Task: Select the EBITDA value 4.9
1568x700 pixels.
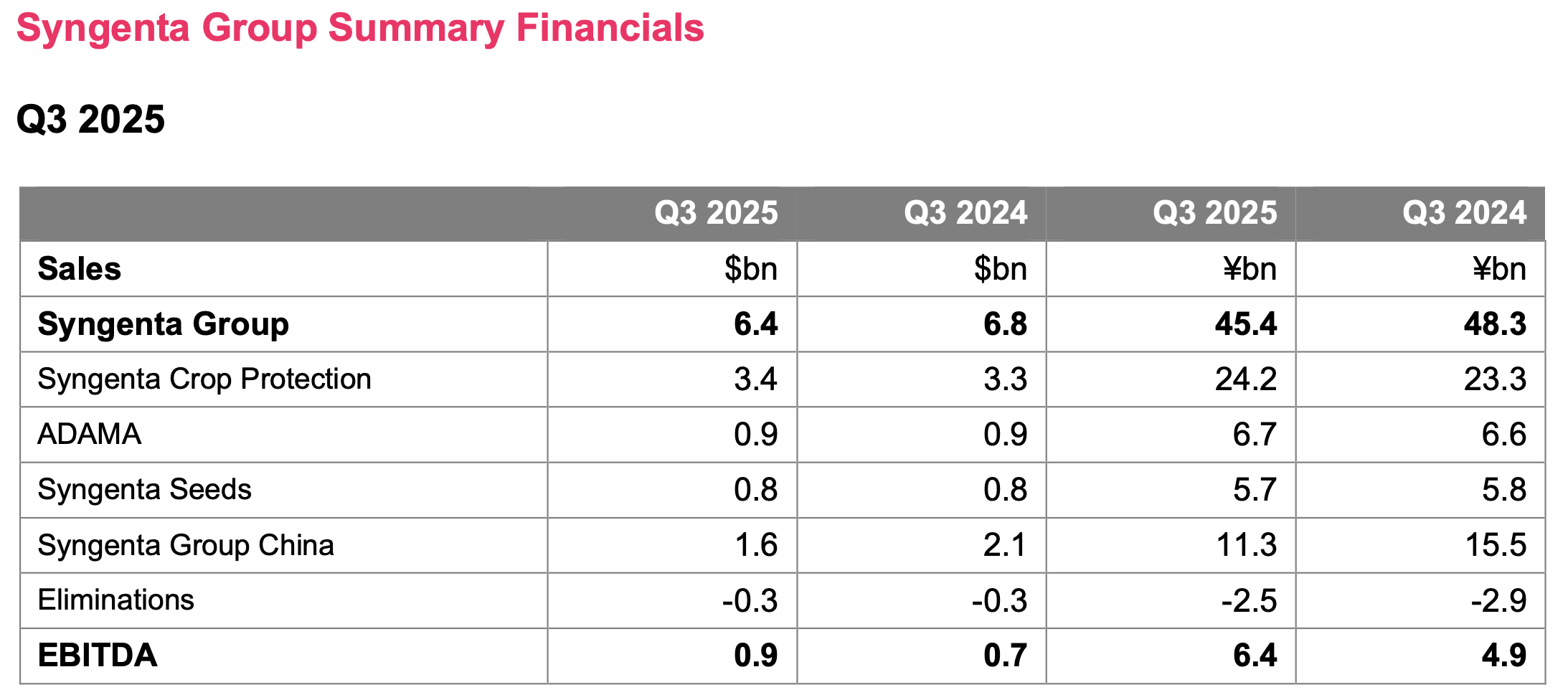Action: point(1503,656)
